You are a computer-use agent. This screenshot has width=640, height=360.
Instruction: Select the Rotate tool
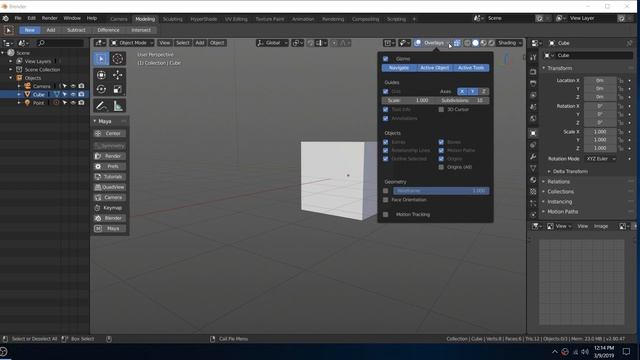click(101, 89)
